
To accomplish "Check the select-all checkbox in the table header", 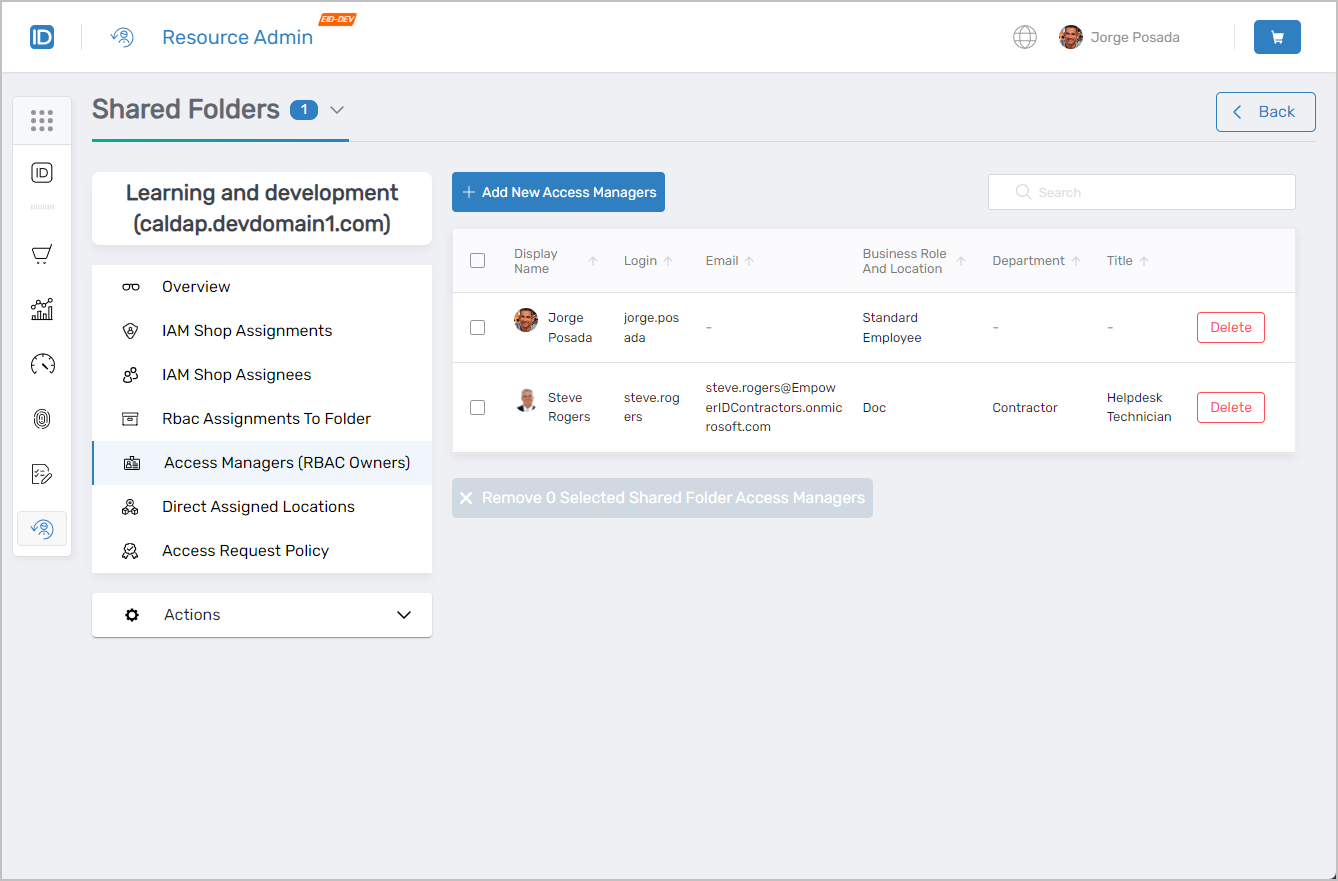I will 477,260.
